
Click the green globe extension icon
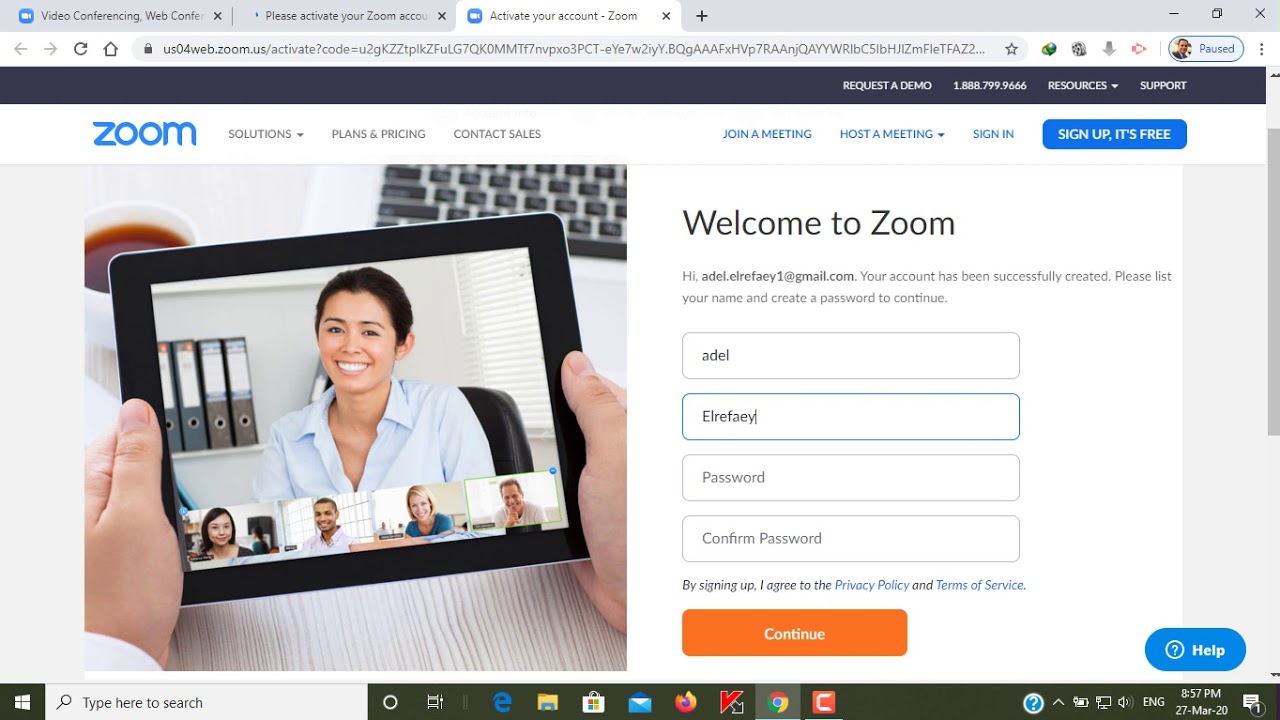pyautogui.click(x=1048, y=48)
